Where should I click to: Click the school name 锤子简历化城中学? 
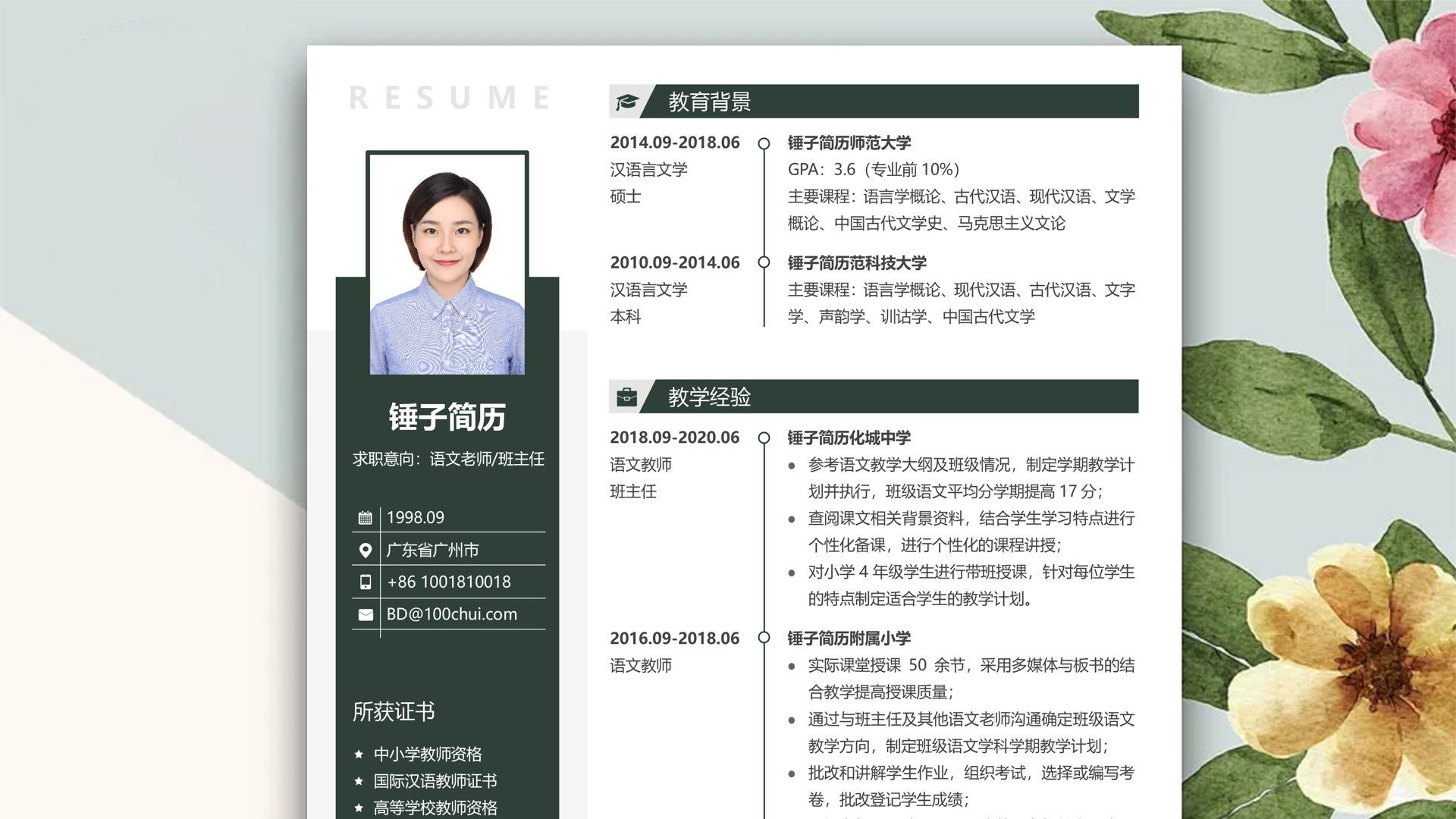click(849, 438)
